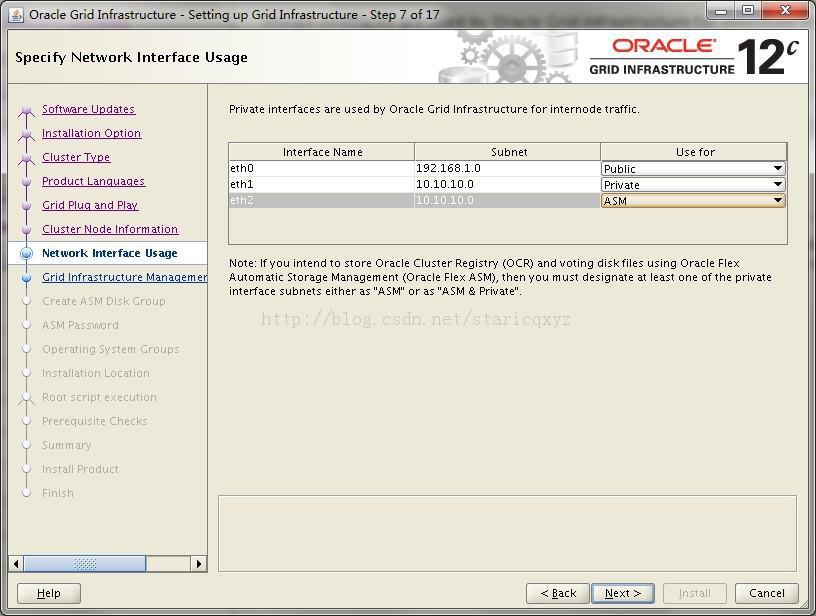Go to the Installation Option step
This screenshot has width=816, height=616.
click(x=91, y=133)
